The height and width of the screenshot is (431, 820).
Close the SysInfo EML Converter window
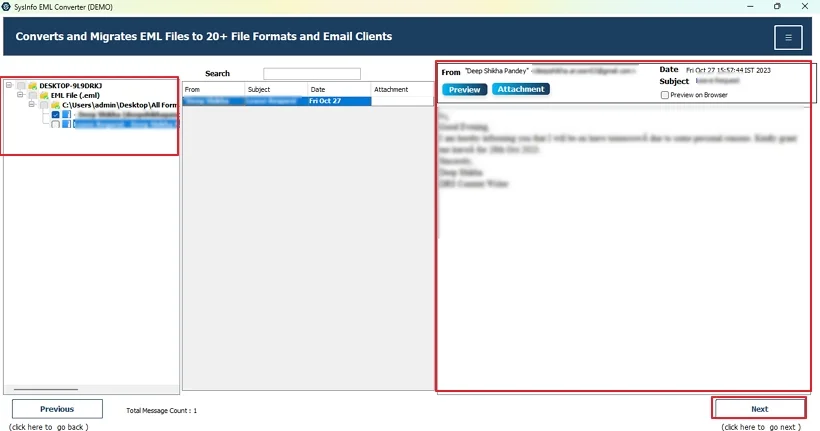(x=805, y=6)
